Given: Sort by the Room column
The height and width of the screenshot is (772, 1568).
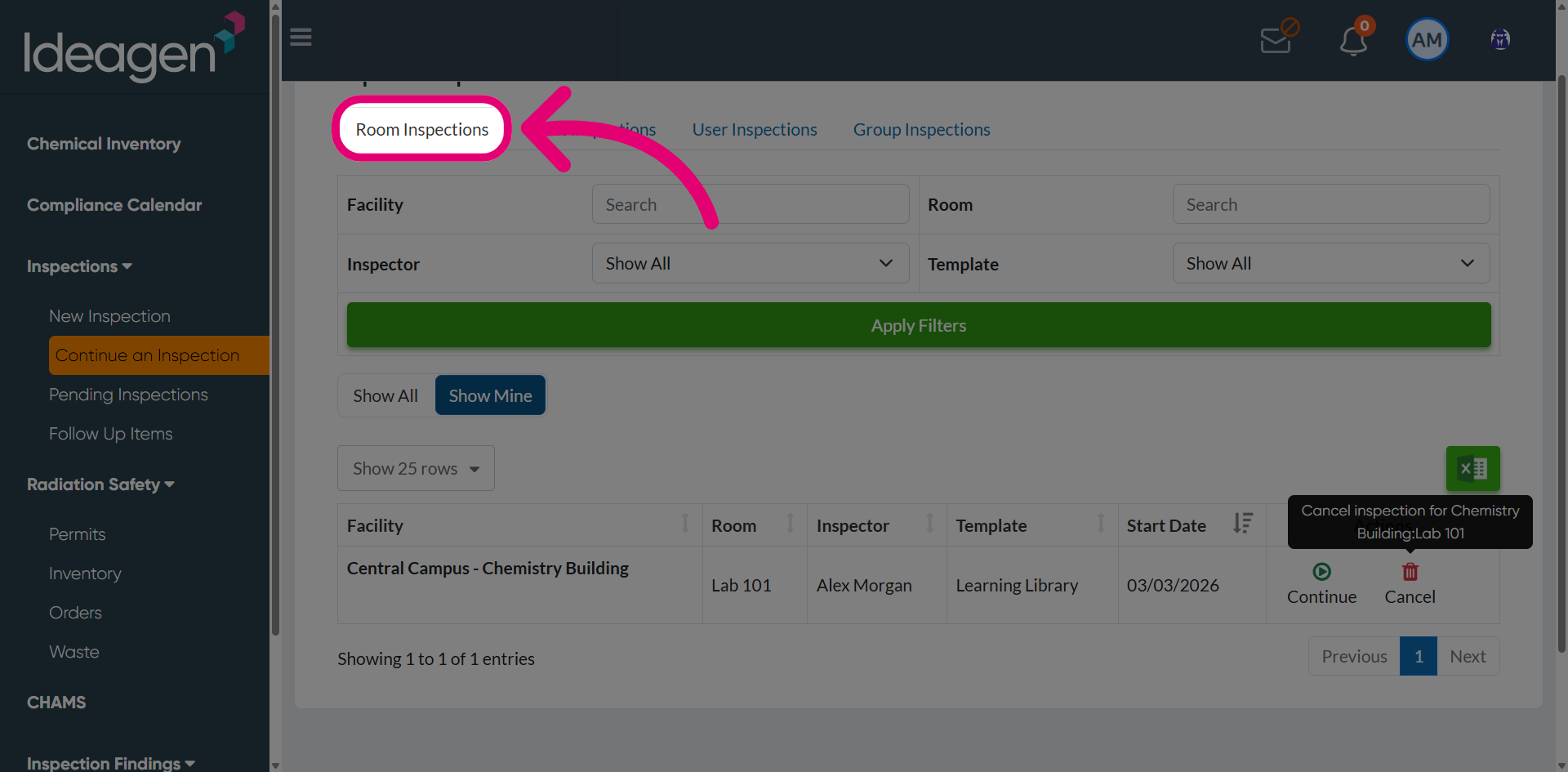Looking at the screenshot, I should [755, 525].
